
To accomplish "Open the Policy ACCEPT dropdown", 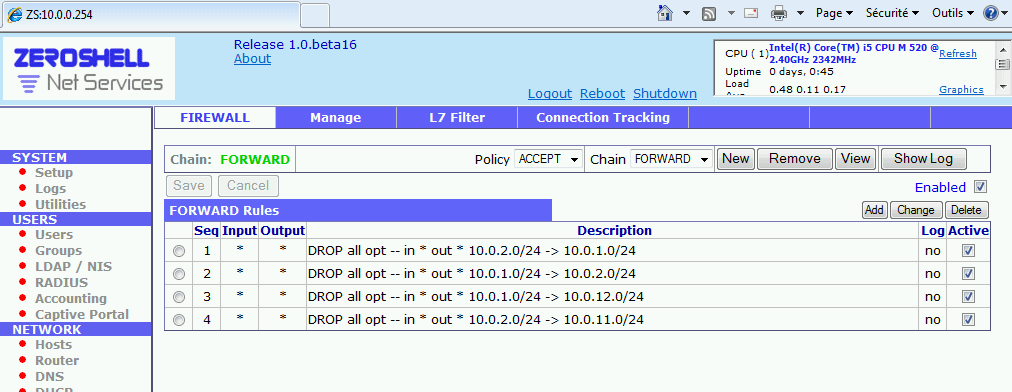I will click(x=548, y=159).
